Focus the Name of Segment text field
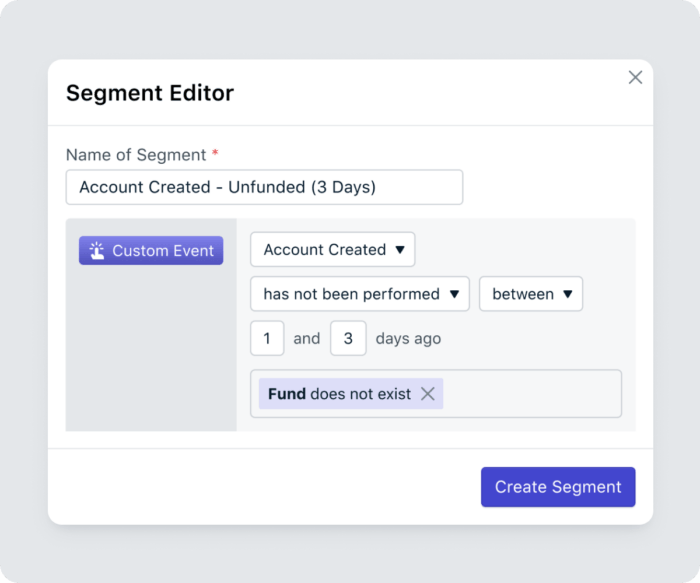700x583 pixels. tap(264, 187)
